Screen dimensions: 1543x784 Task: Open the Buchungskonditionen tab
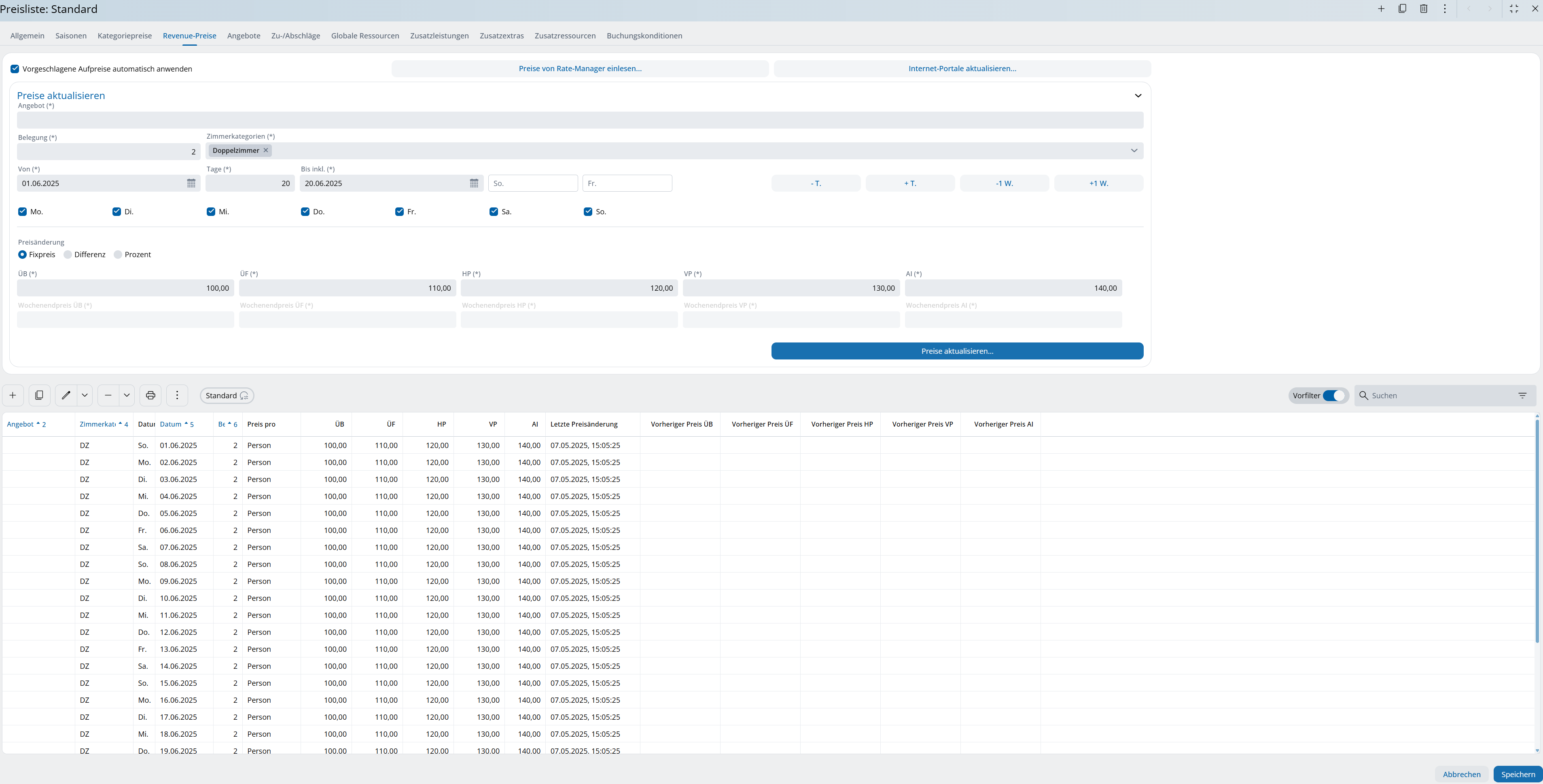pos(644,36)
